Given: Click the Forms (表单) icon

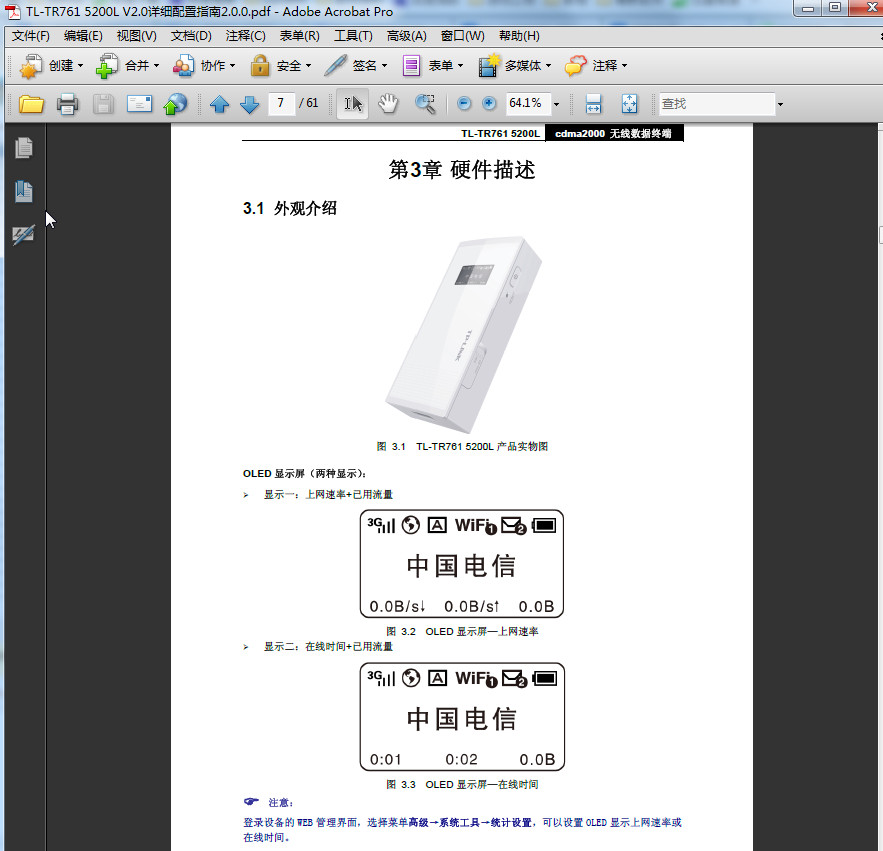Looking at the screenshot, I should tap(412, 66).
